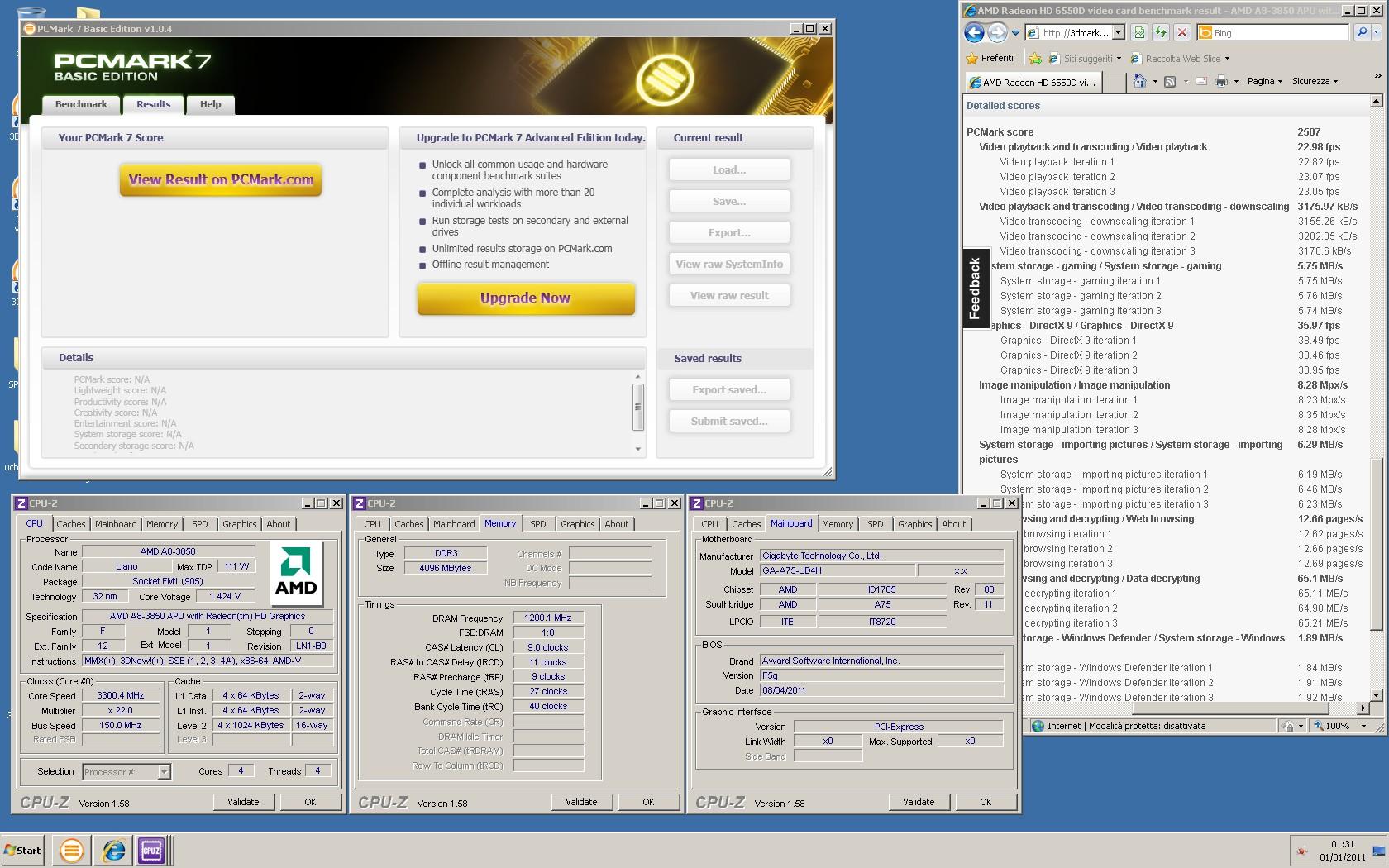Expand Siti suggeriti dropdown
The height and width of the screenshot is (868, 1389).
pos(1119,59)
